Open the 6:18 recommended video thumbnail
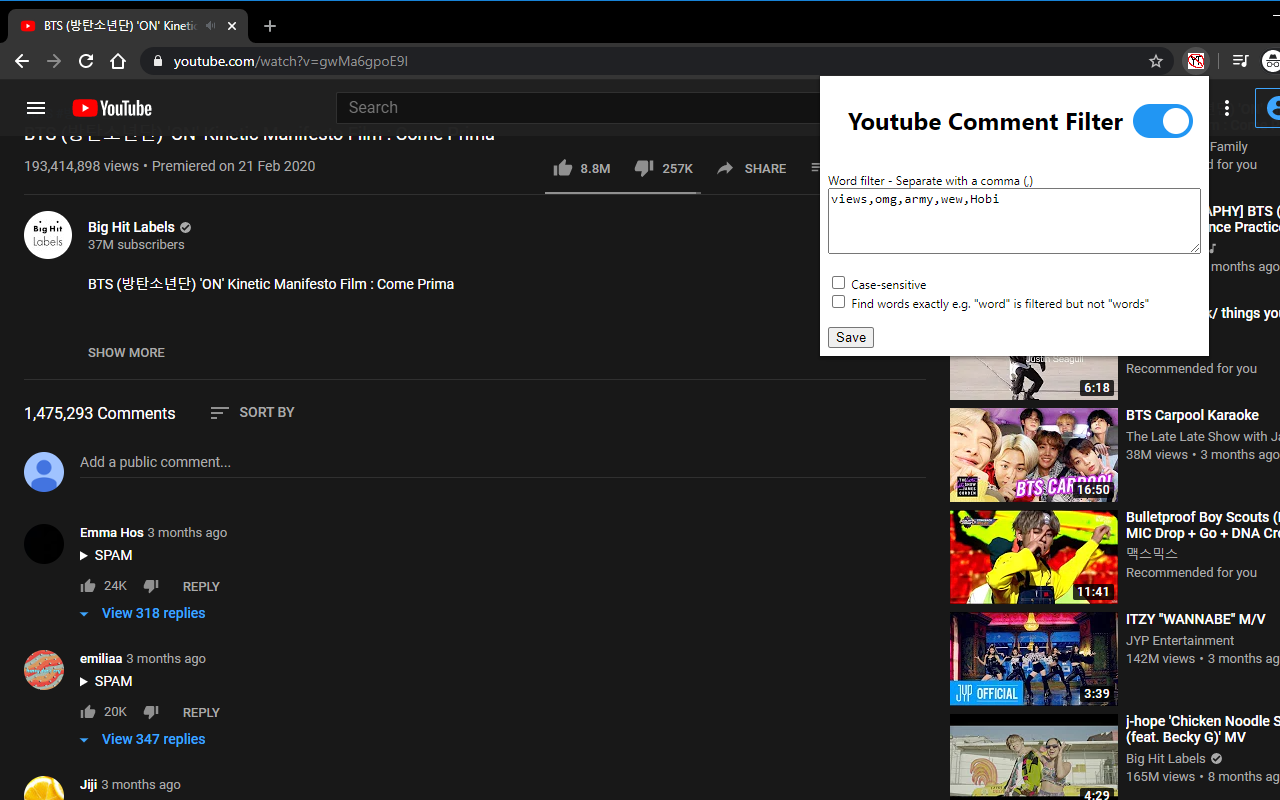 point(1034,378)
